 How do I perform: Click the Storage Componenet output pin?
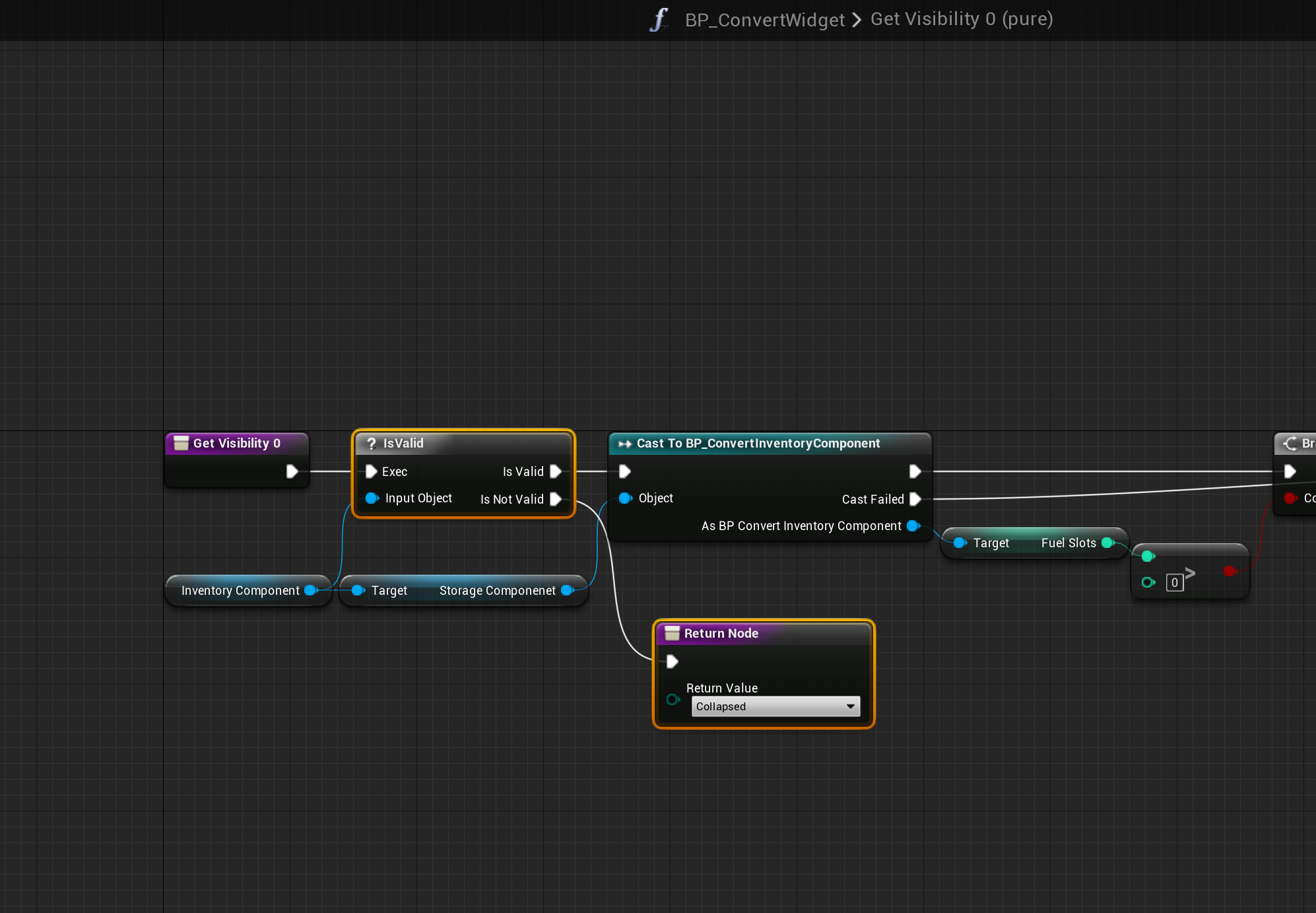point(566,590)
